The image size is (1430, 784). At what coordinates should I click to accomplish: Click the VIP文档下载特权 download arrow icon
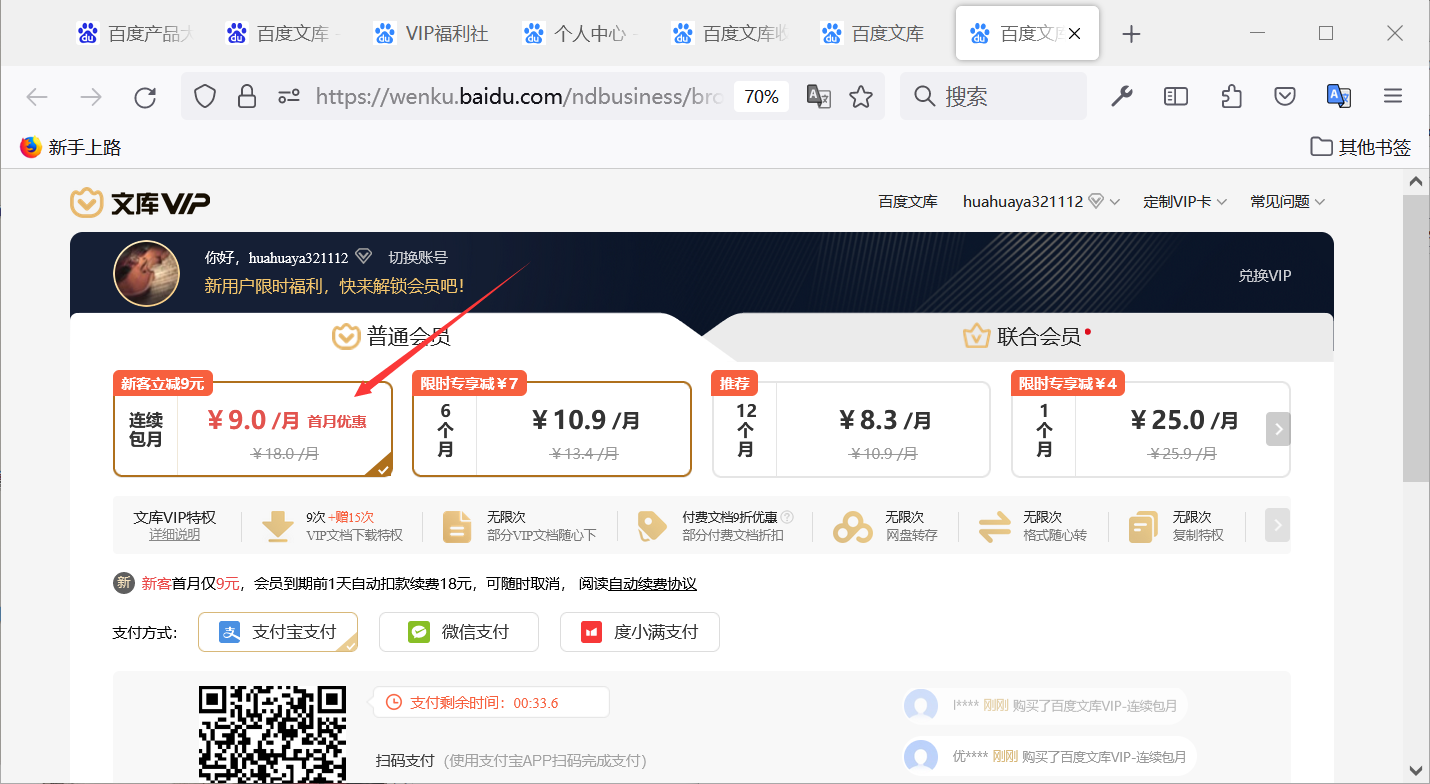pyautogui.click(x=277, y=525)
